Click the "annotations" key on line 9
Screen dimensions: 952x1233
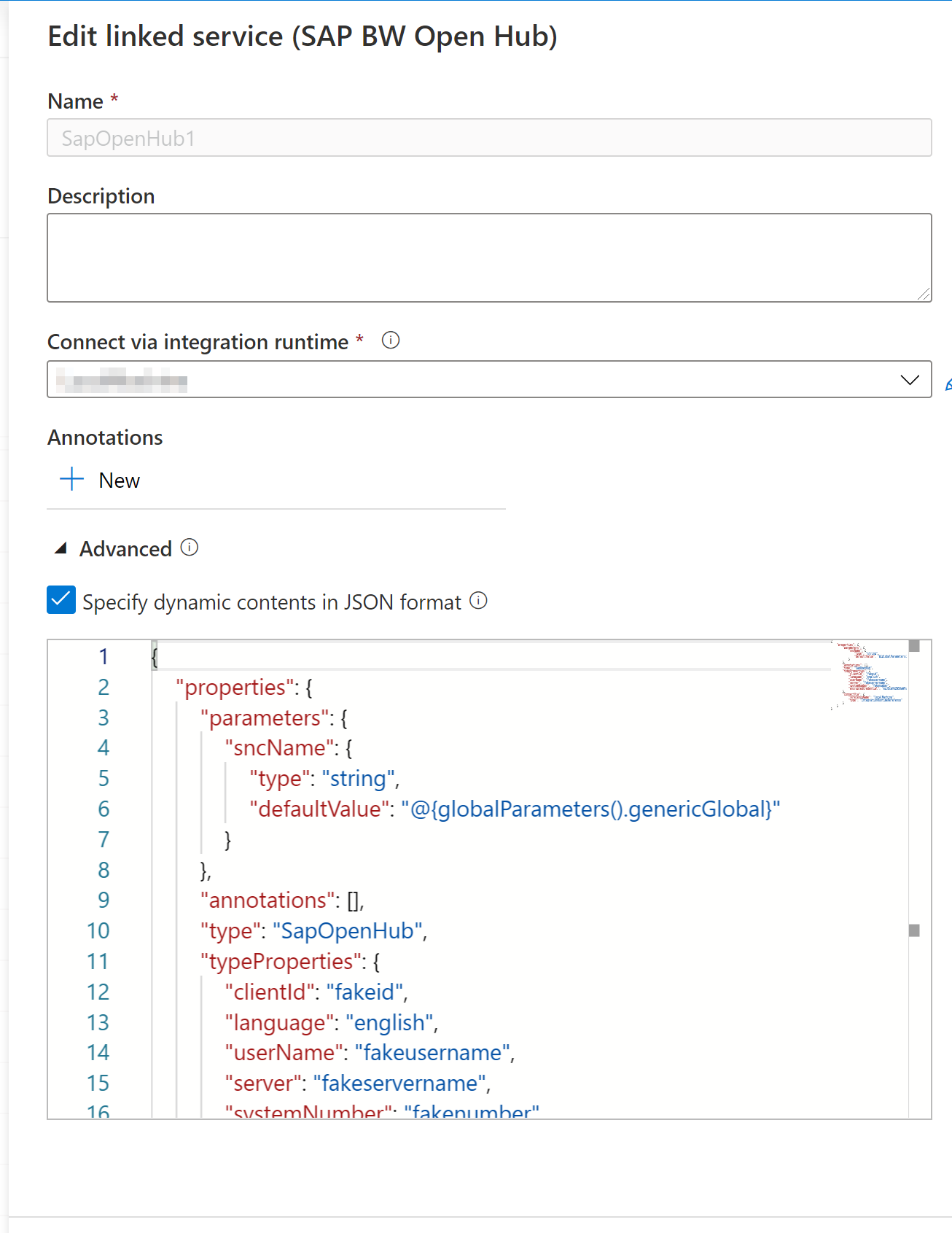268,901
